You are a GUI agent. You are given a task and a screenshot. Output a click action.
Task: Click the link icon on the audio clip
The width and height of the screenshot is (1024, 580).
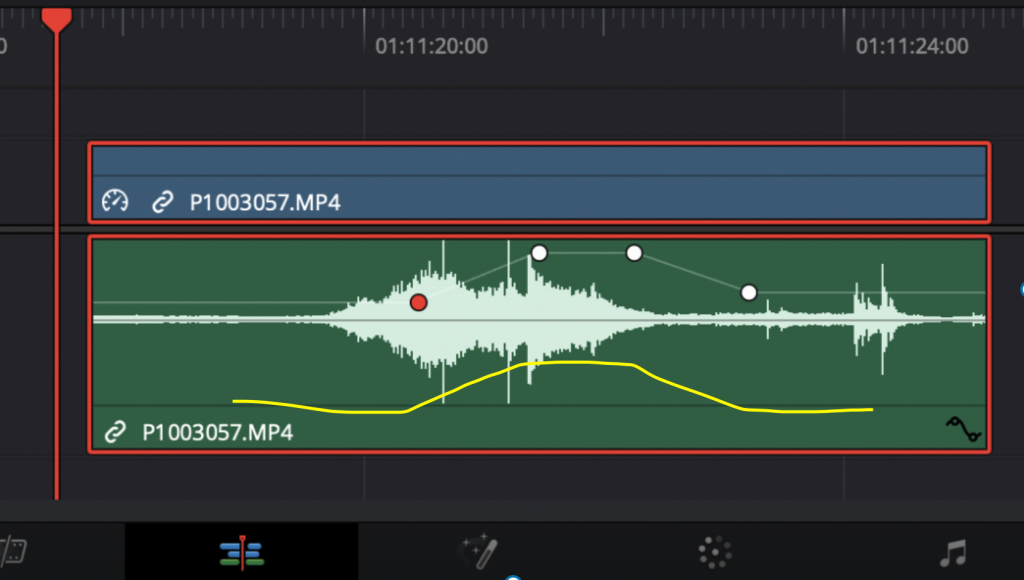coord(116,432)
